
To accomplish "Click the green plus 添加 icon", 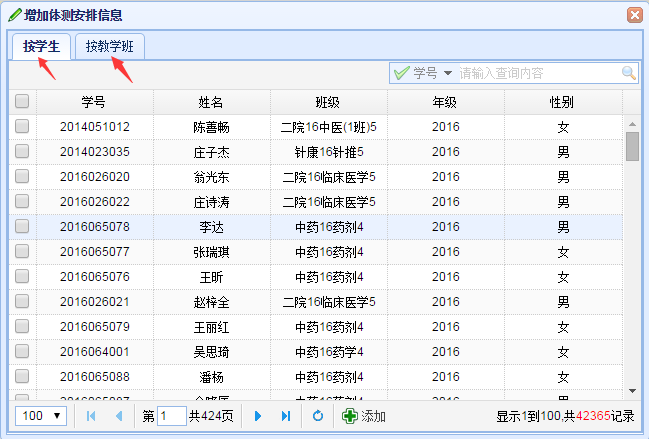I will coord(349,416).
